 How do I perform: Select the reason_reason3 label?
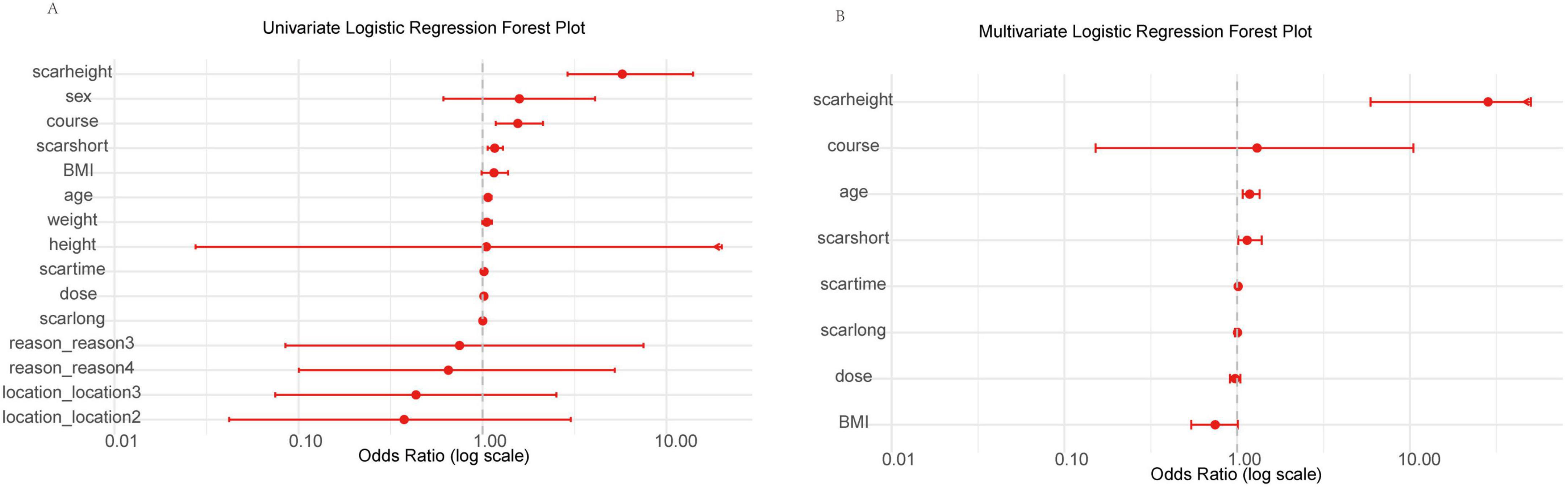(71, 343)
